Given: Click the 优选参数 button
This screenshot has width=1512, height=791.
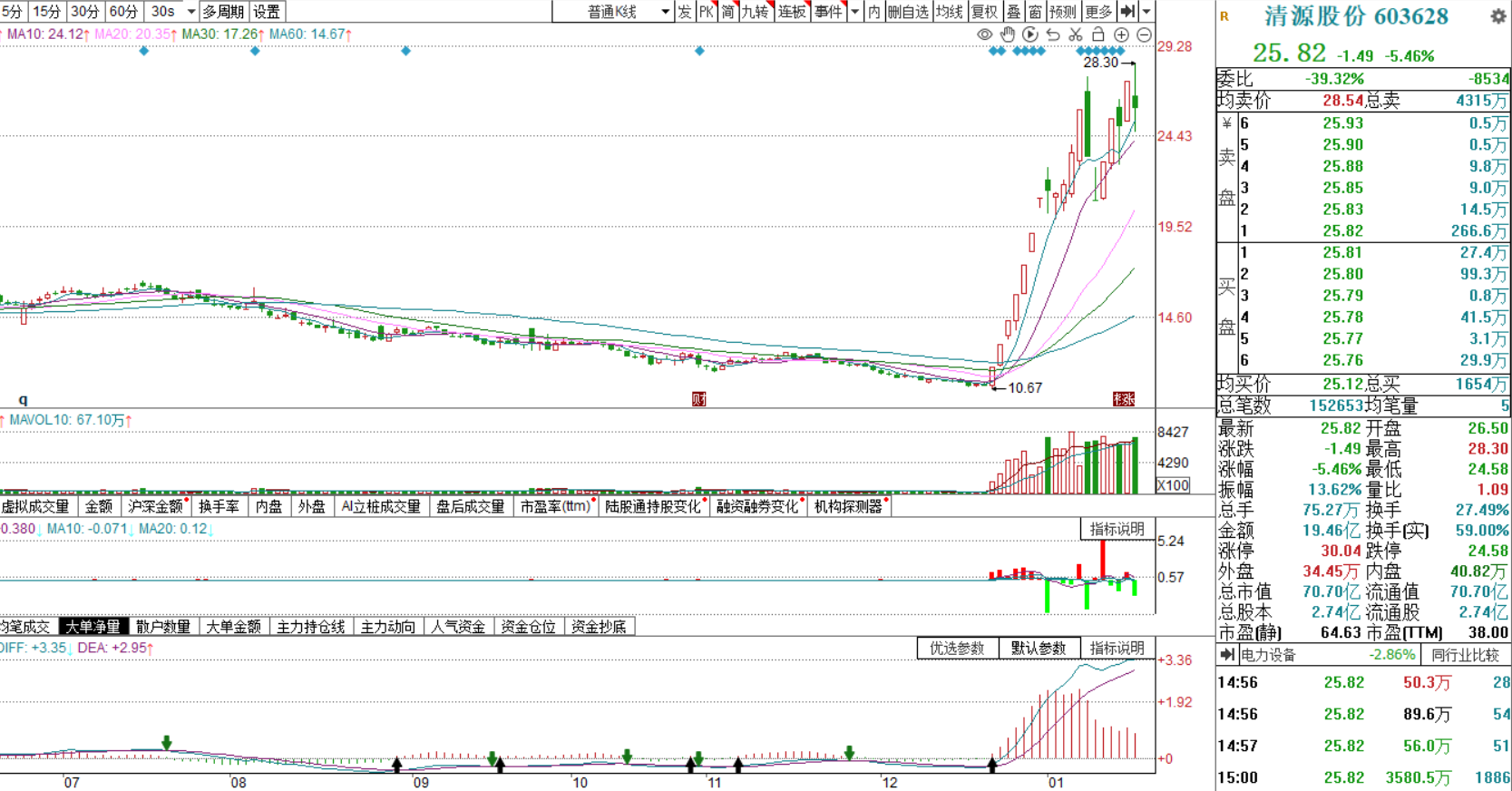Looking at the screenshot, I should [x=957, y=648].
